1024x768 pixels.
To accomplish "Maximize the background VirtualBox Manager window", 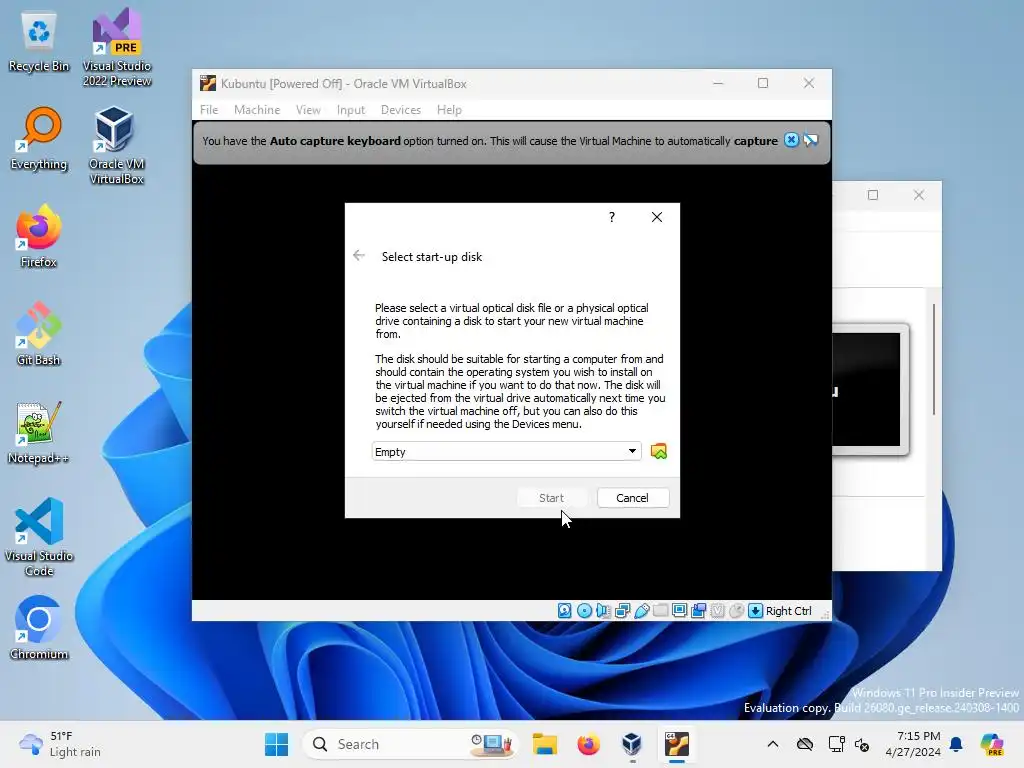I will [872, 195].
